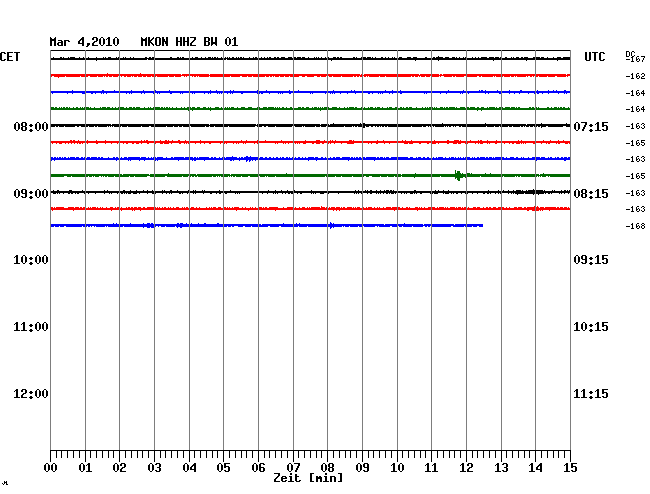
Task: Select the CET time label "10:00"
Action: click(31, 260)
